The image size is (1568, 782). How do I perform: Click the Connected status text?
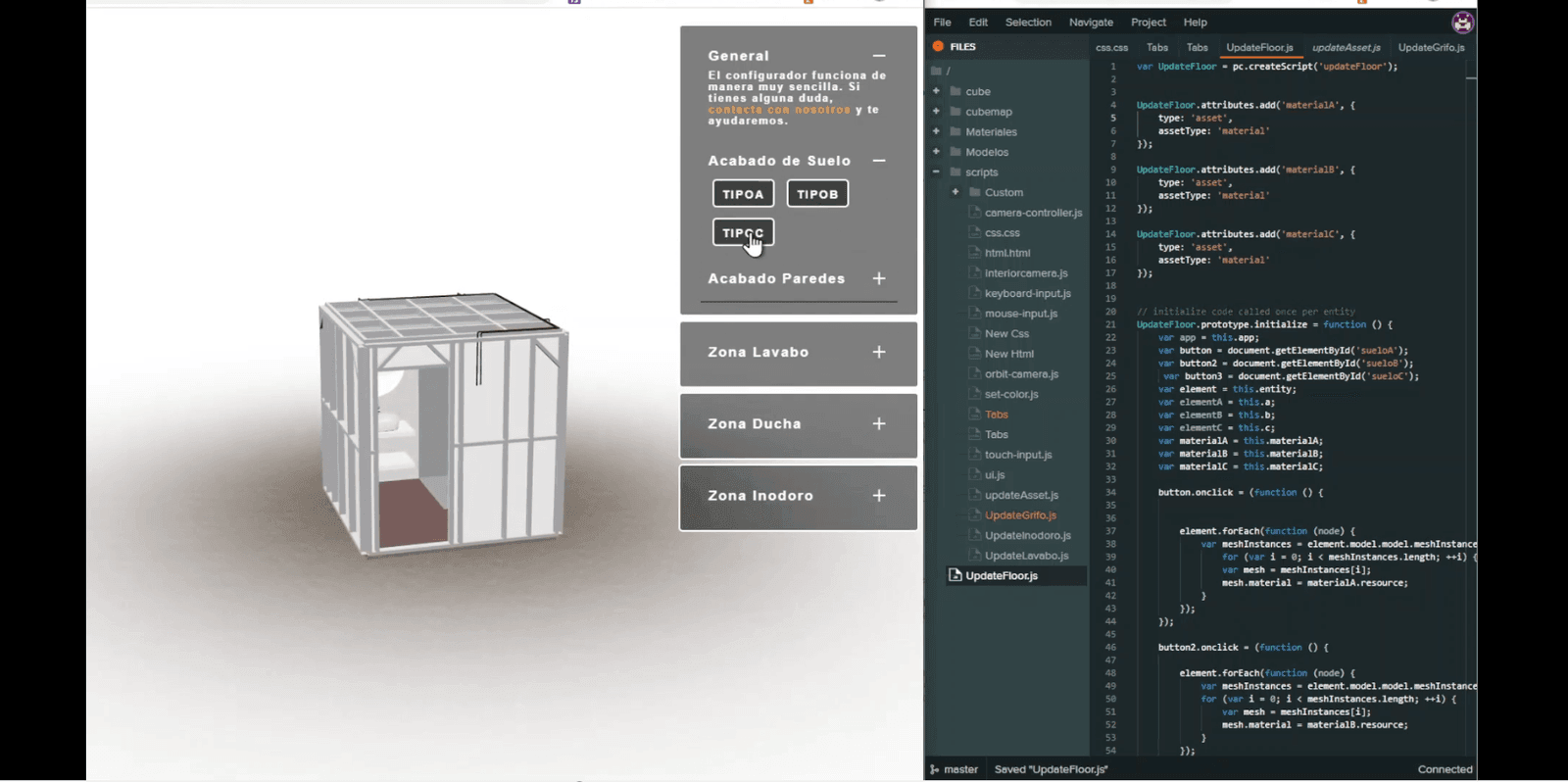coord(1445,769)
